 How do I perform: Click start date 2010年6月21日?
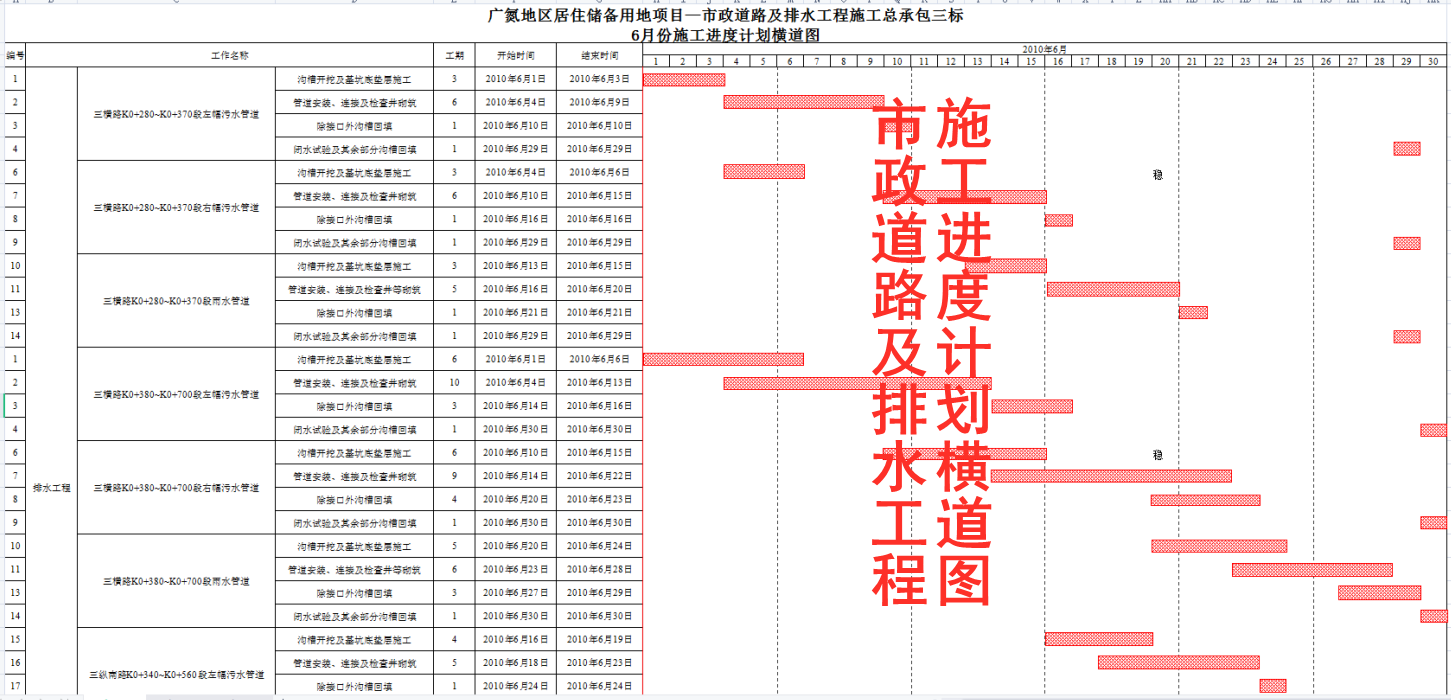(516, 312)
